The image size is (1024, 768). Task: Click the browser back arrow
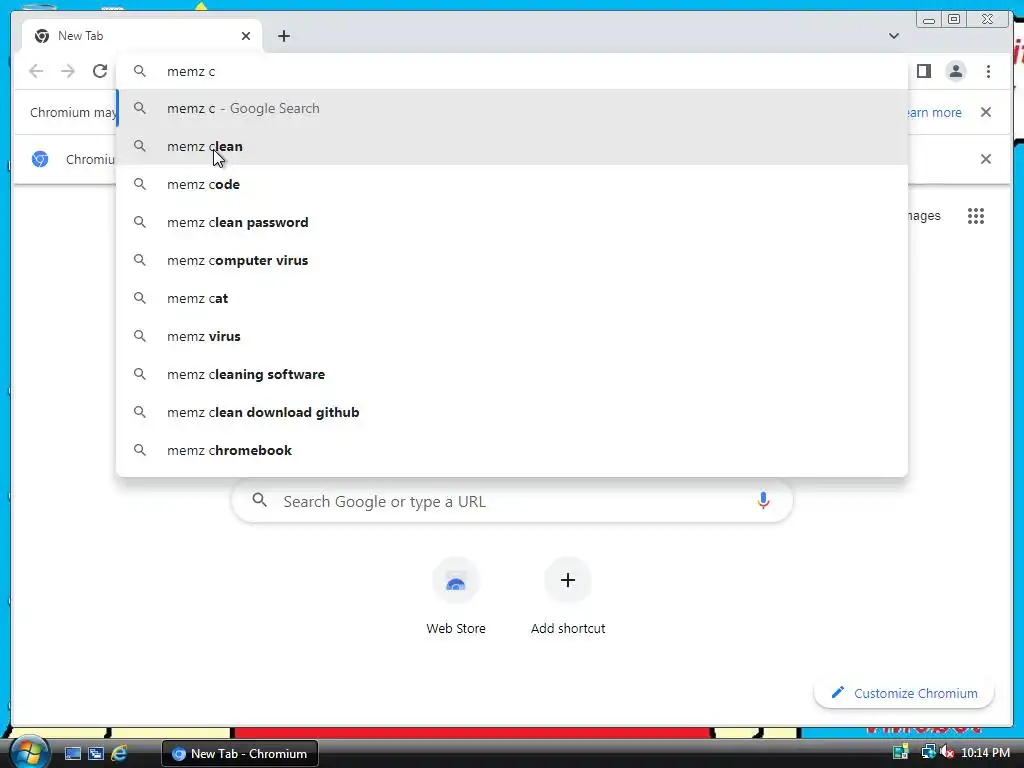point(36,71)
